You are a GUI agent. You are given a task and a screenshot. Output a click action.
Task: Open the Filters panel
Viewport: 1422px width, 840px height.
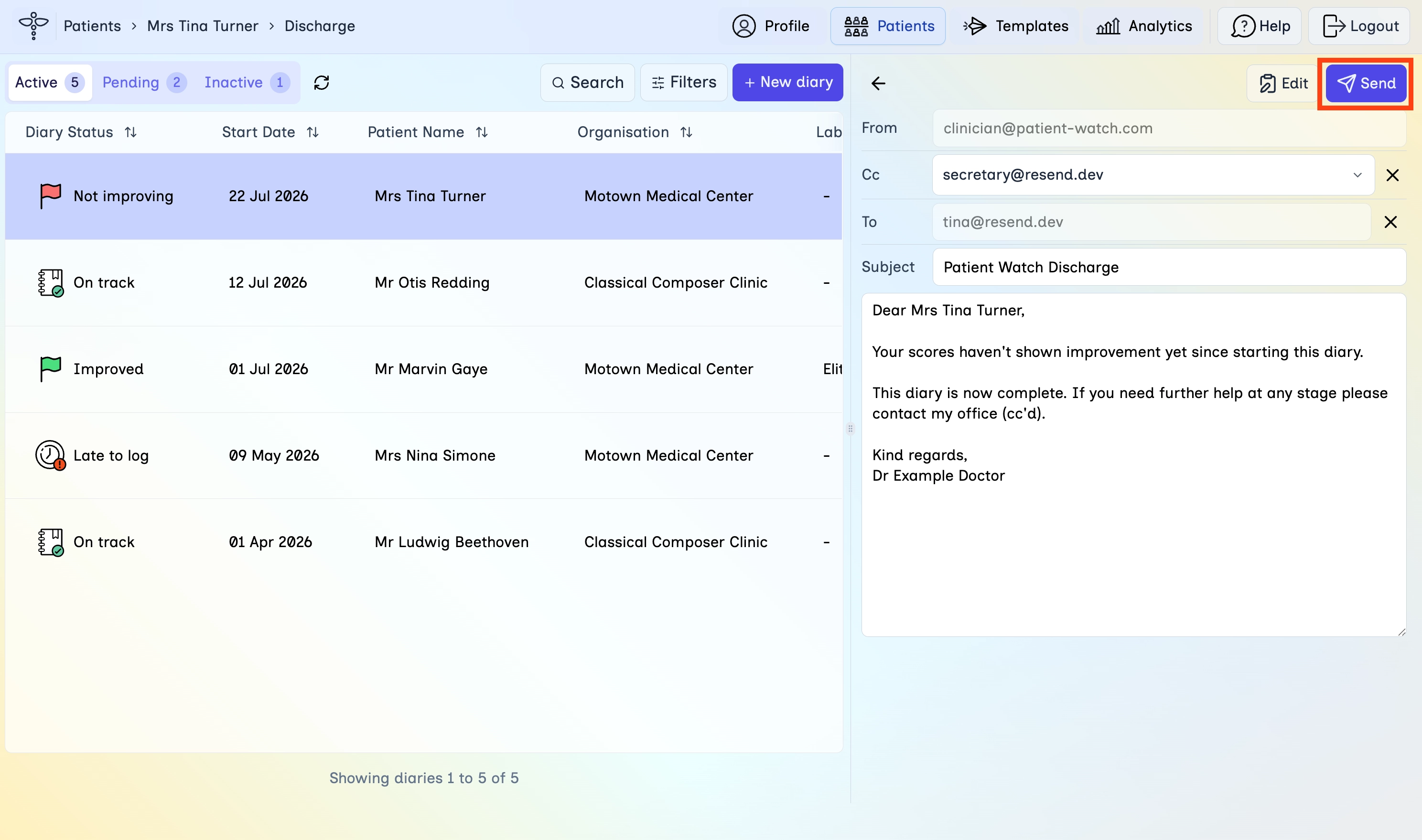click(x=684, y=83)
